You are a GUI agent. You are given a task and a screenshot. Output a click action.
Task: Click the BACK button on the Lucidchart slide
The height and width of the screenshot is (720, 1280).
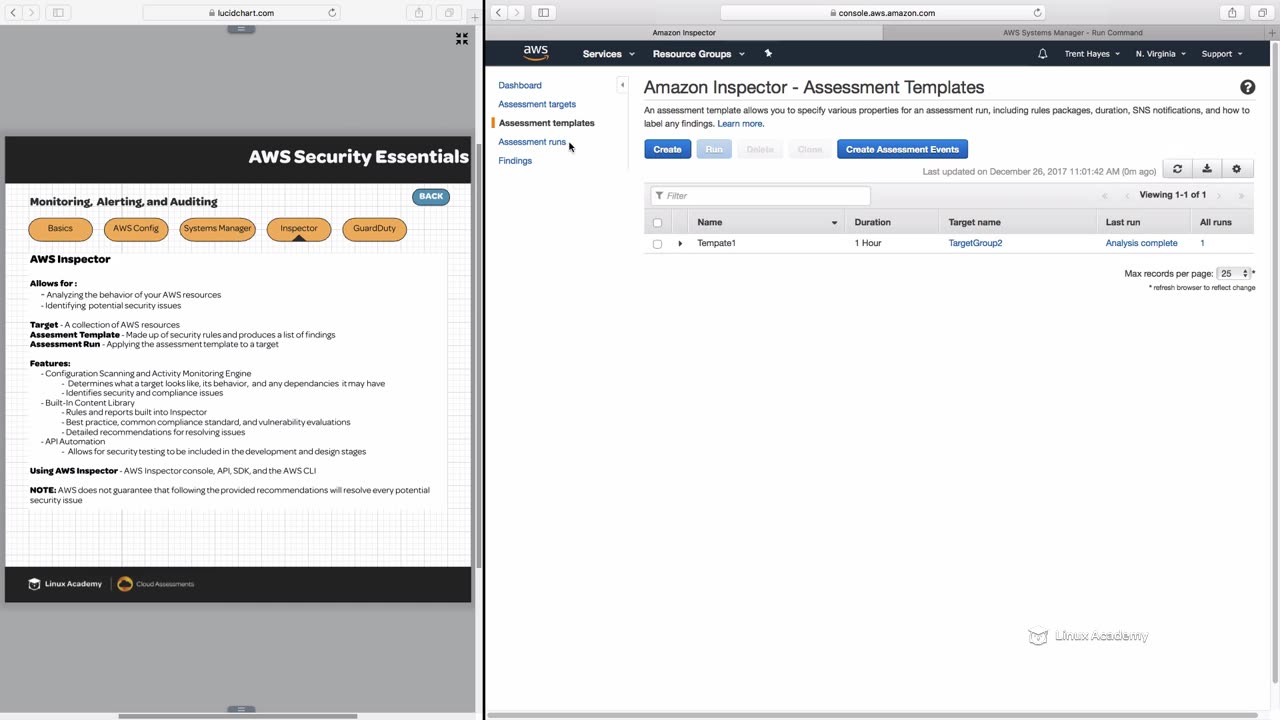[431, 197]
